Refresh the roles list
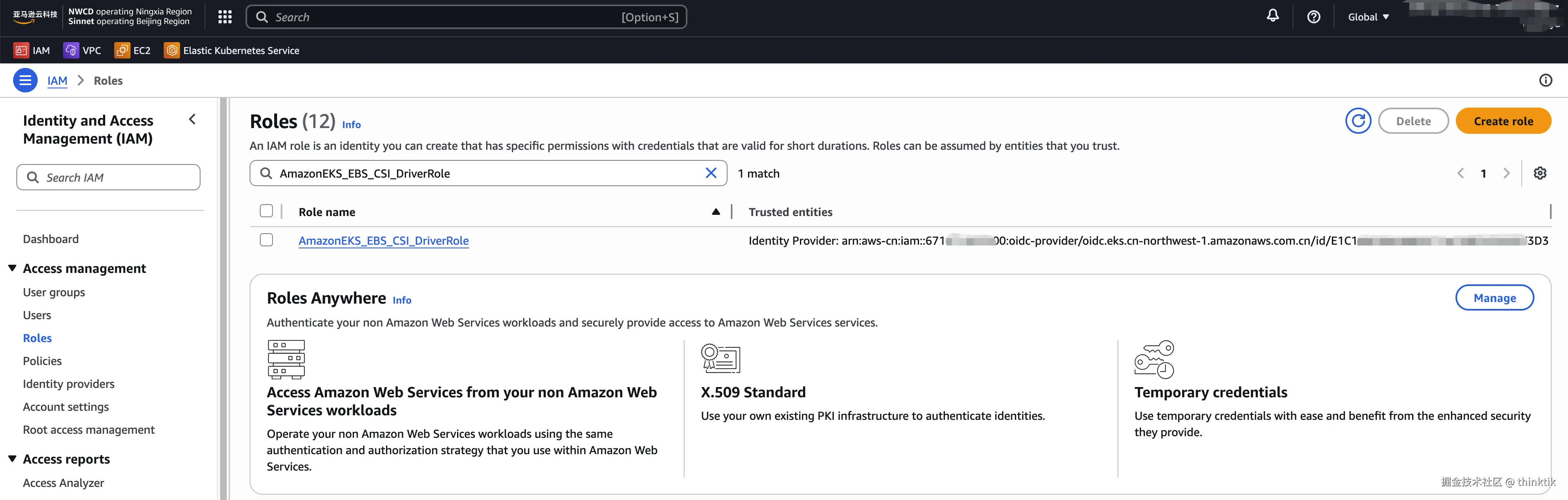Image resolution: width=1568 pixels, height=500 pixels. click(x=1358, y=121)
